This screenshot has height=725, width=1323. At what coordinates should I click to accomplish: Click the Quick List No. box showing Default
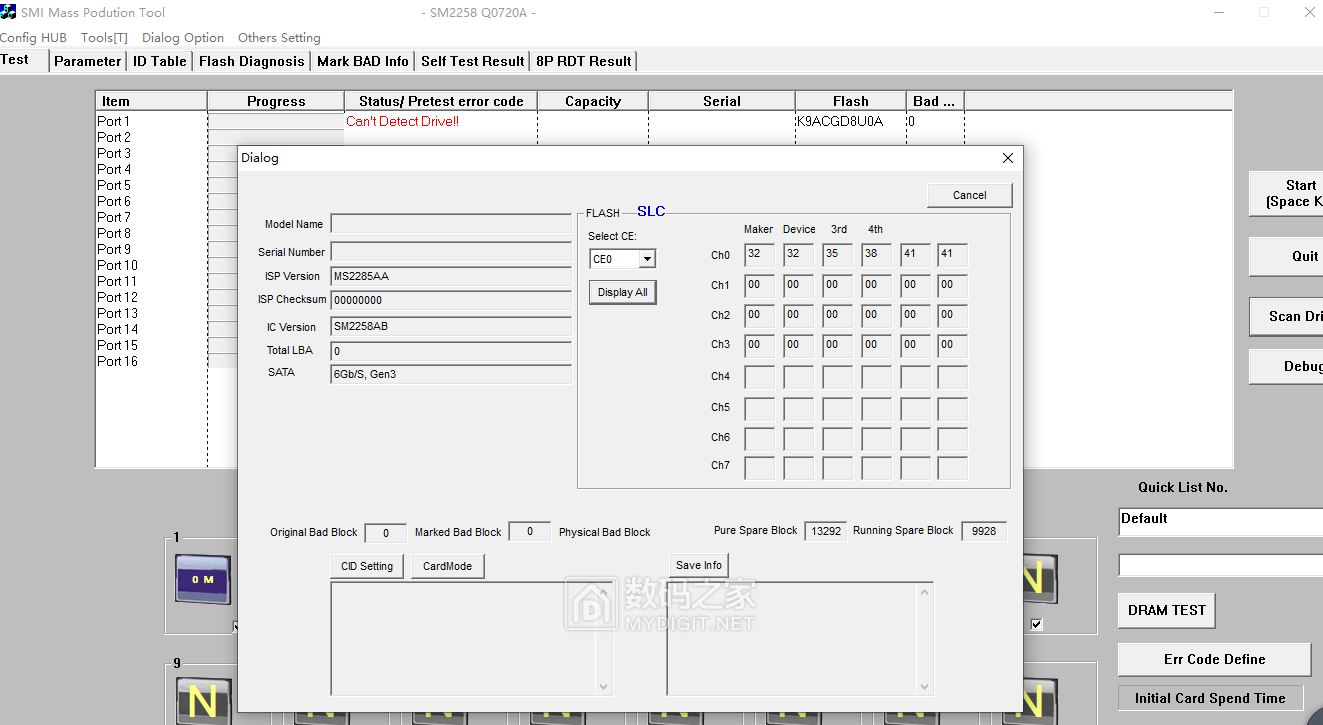tap(1220, 522)
